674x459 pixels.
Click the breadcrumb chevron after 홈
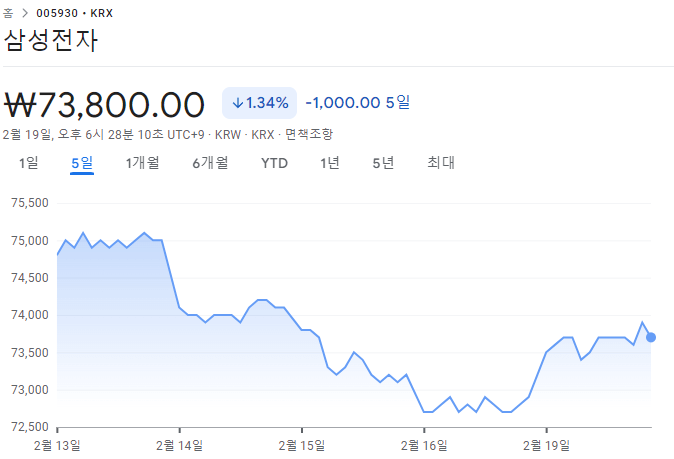pyautogui.click(x=25, y=13)
